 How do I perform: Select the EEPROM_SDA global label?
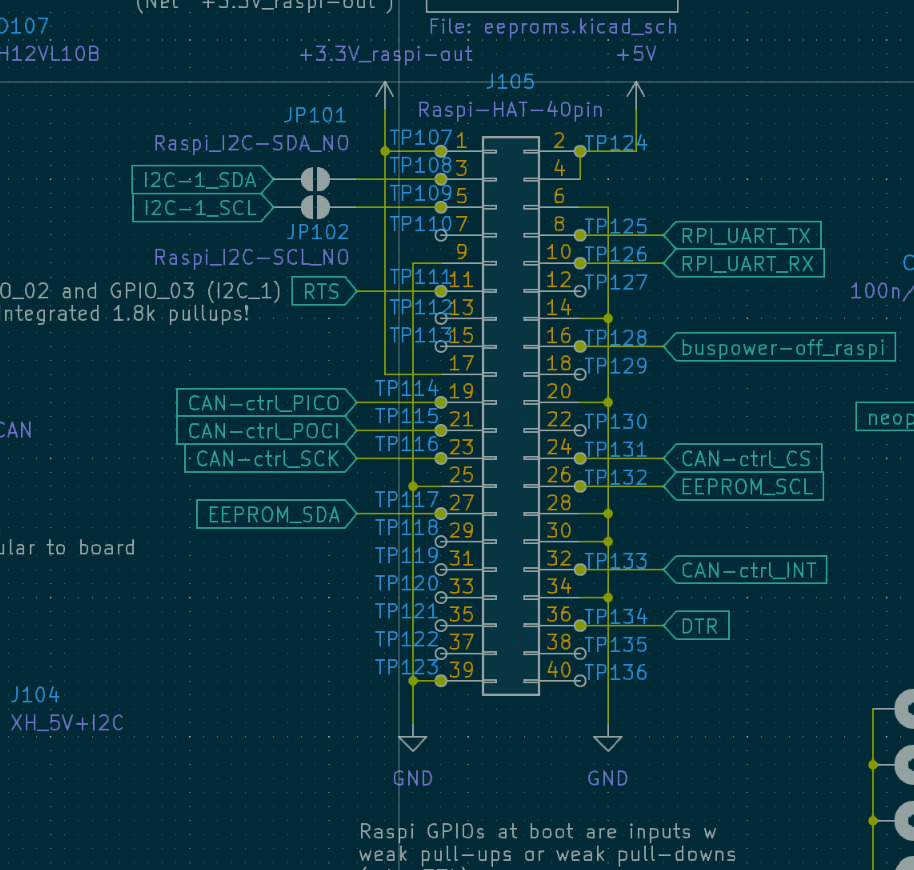274,515
